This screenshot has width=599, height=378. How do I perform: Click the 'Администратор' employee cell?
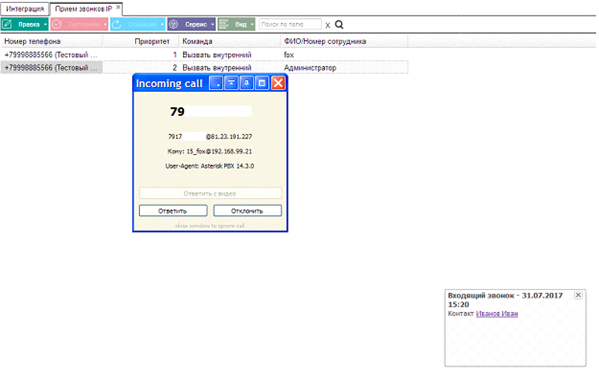[x=310, y=68]
